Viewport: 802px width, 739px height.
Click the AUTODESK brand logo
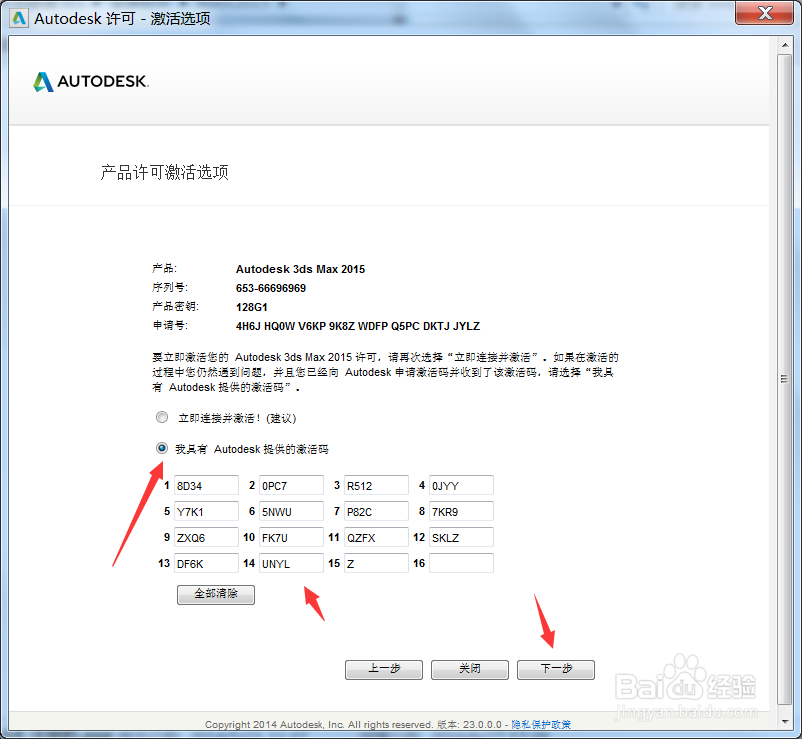point(90,81)
